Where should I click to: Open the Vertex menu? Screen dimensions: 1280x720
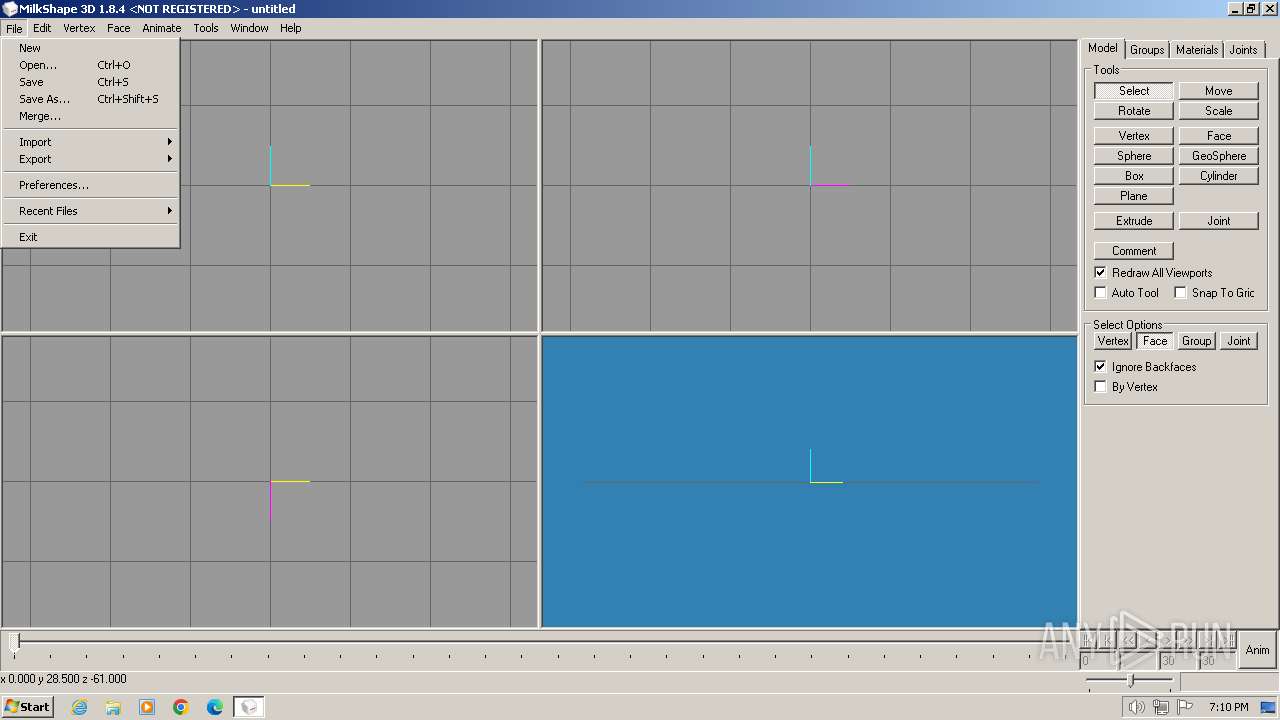coord(79,28)
